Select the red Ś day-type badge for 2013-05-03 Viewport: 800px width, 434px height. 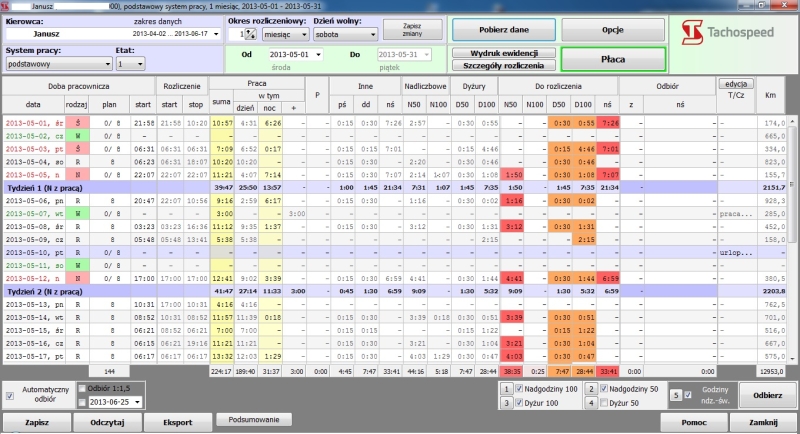[x=78, y=149]
